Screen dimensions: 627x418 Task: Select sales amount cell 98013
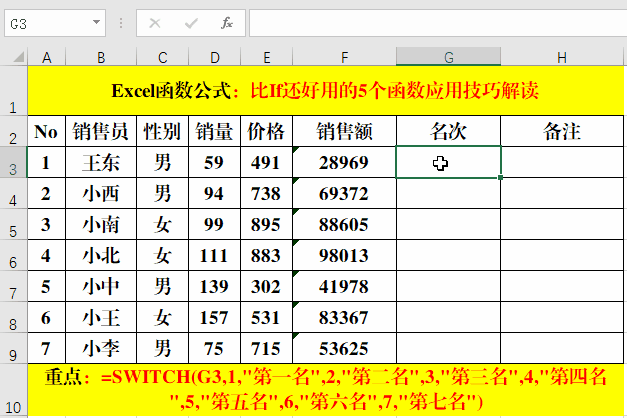click(x=344, y=256)
